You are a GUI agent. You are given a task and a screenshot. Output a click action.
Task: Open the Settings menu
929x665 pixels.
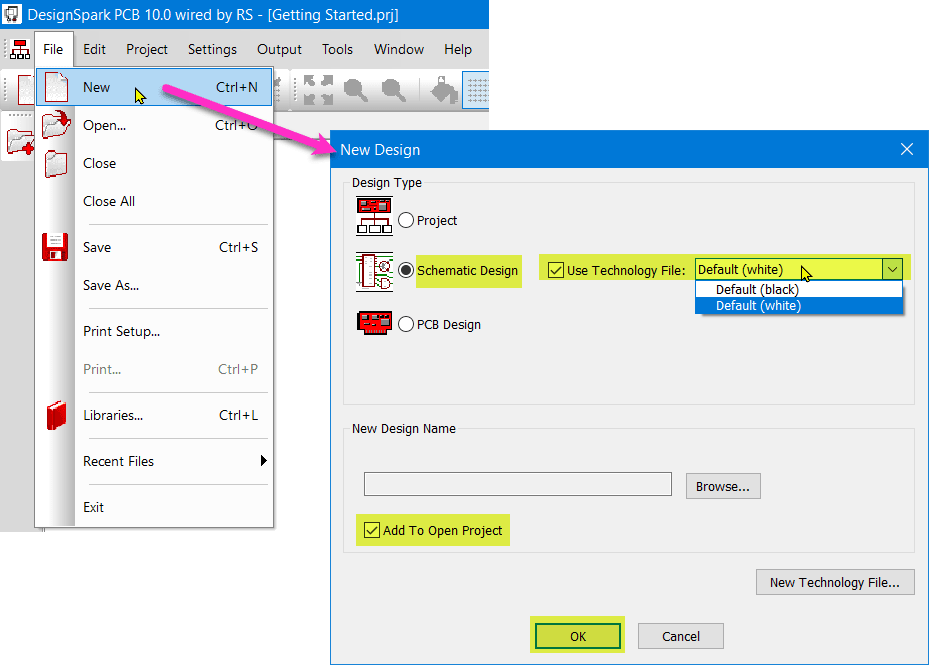click(212, 49)
